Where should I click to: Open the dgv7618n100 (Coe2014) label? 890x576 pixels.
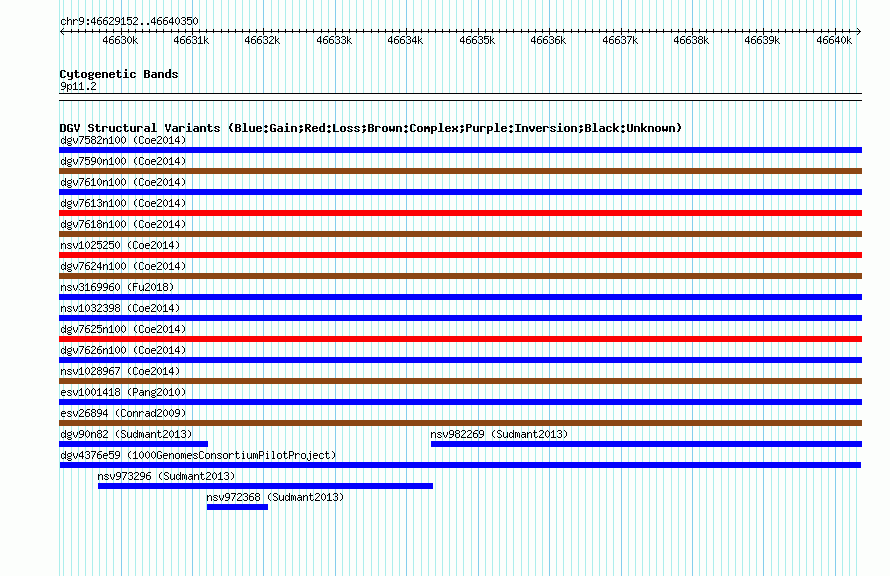[x=123, y=224]
